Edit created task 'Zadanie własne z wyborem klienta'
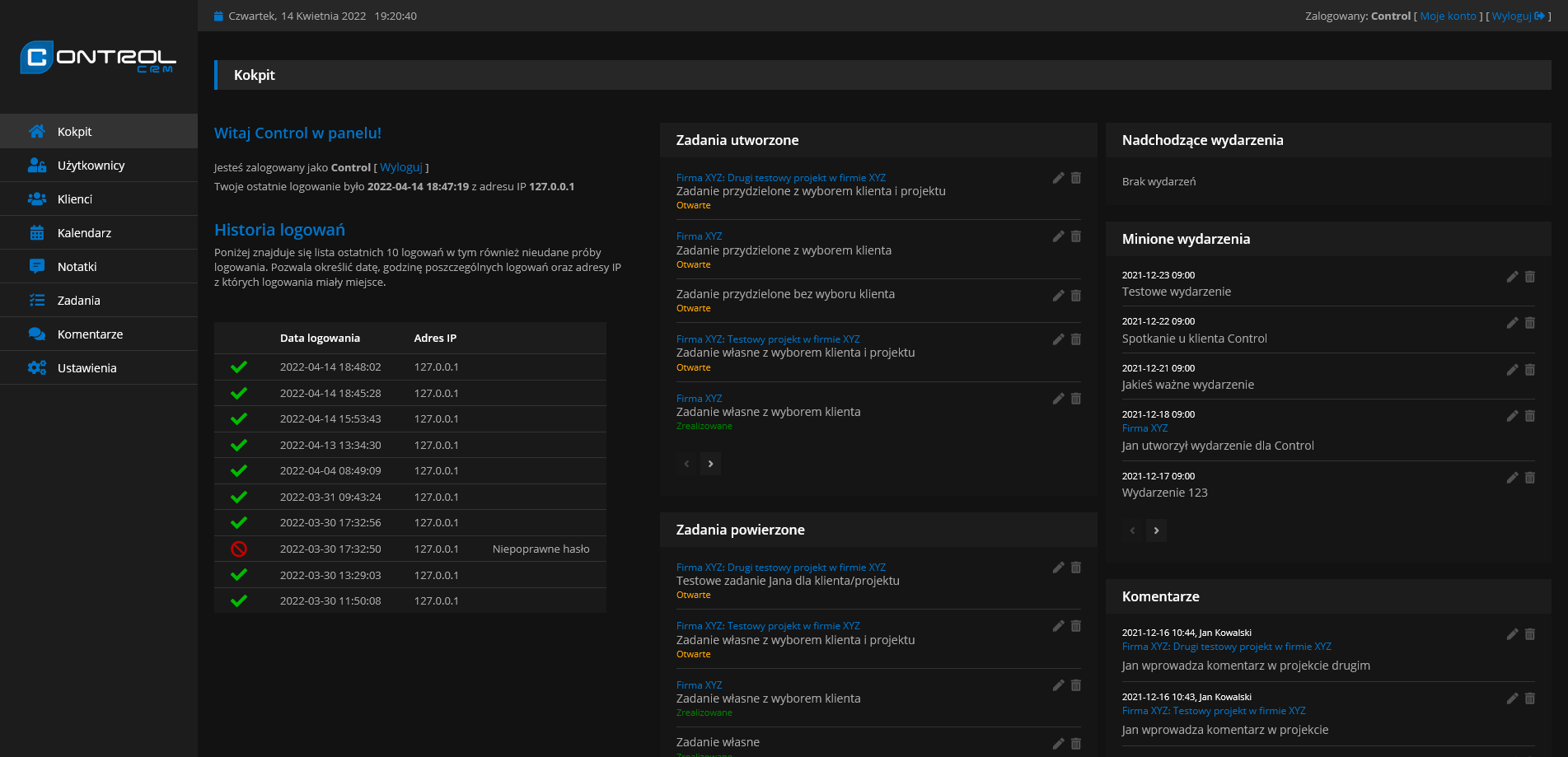This screenshot has width=1568, height=757. pos(1058,399)
